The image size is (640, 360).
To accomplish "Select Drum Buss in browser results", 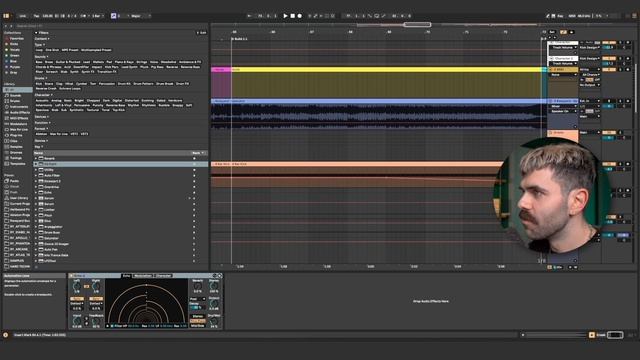I will (x=52, y=232).
